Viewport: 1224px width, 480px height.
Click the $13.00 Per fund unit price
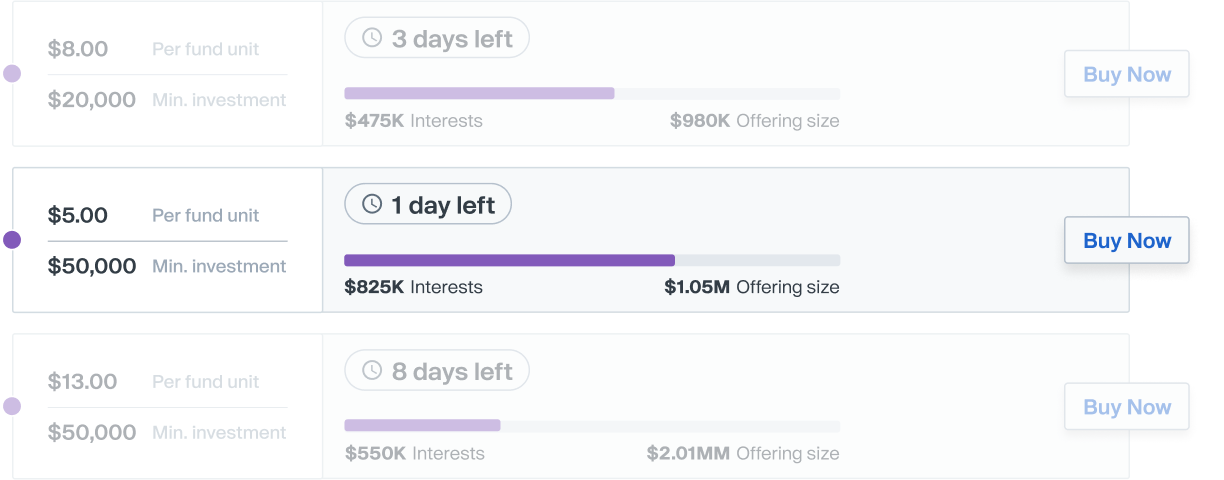click(x=82, y=381)
